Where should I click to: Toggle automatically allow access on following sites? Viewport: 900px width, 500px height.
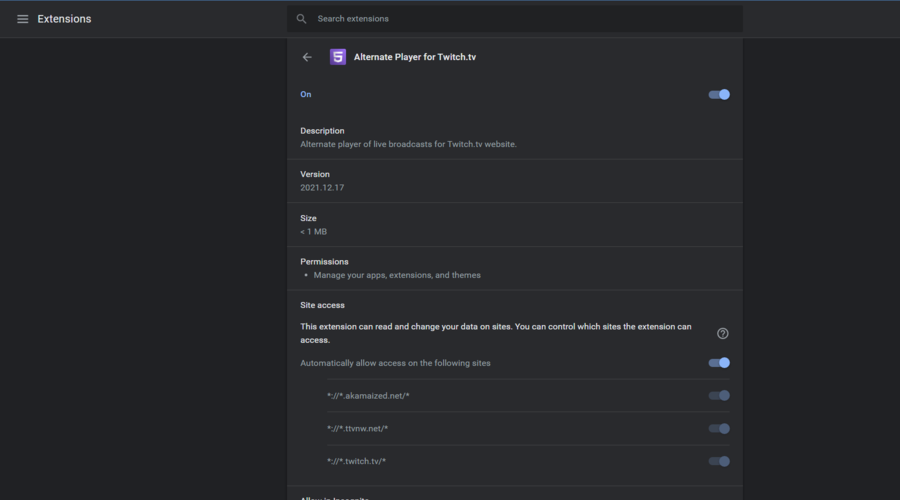tap(719, 363)
